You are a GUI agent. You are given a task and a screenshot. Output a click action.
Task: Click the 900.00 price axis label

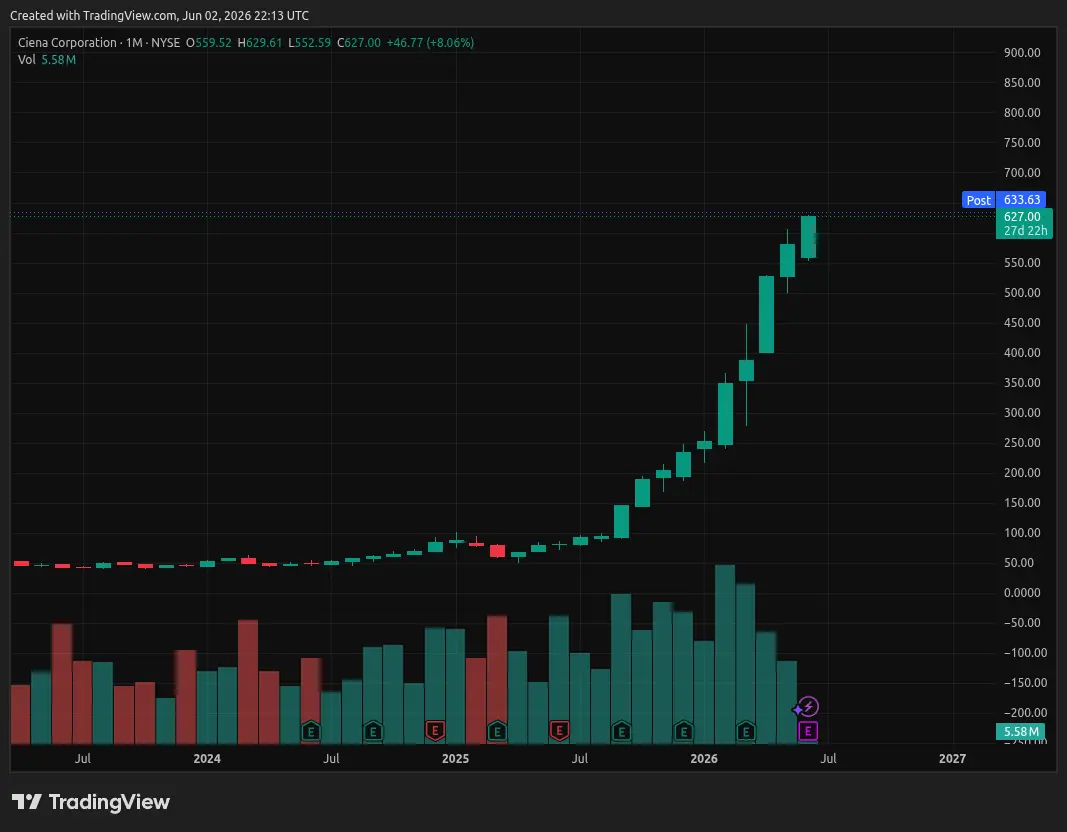click(1022, 52)
